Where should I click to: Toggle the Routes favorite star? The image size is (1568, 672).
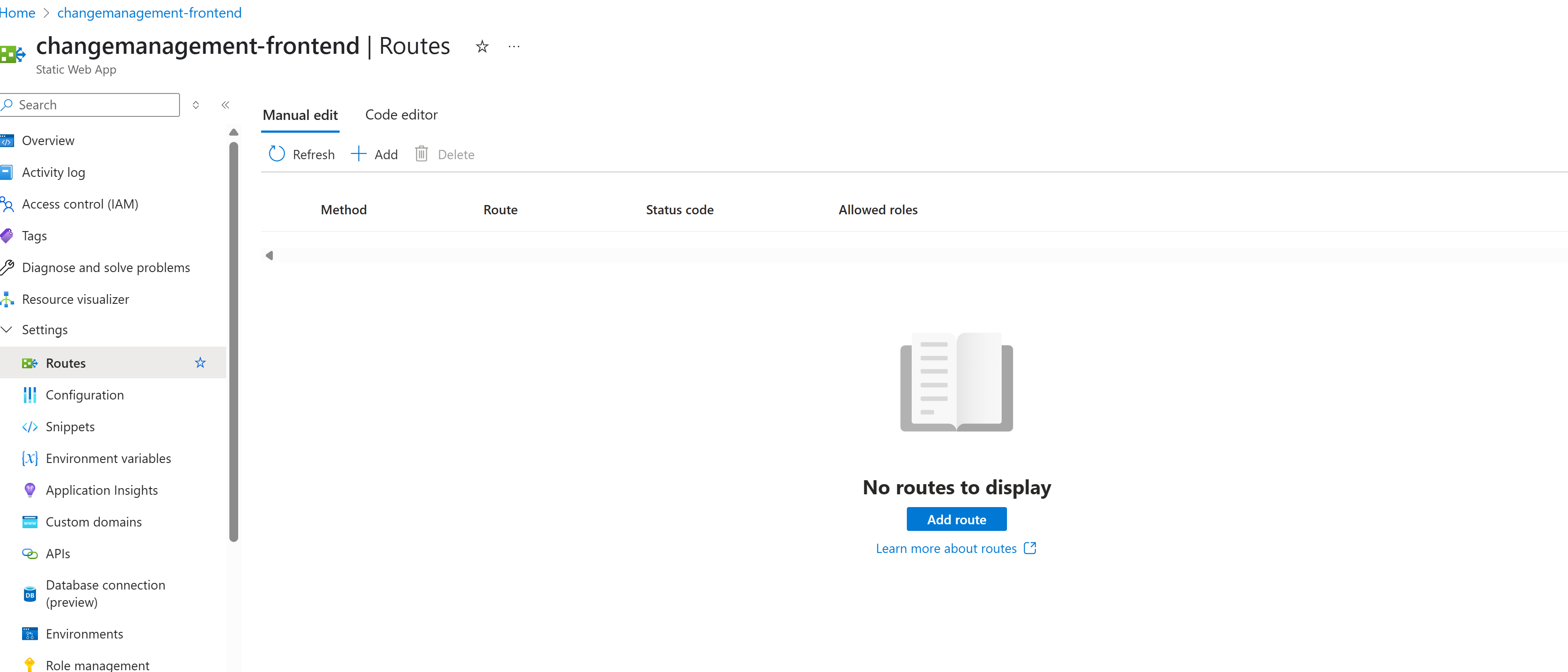pos(200,363)
